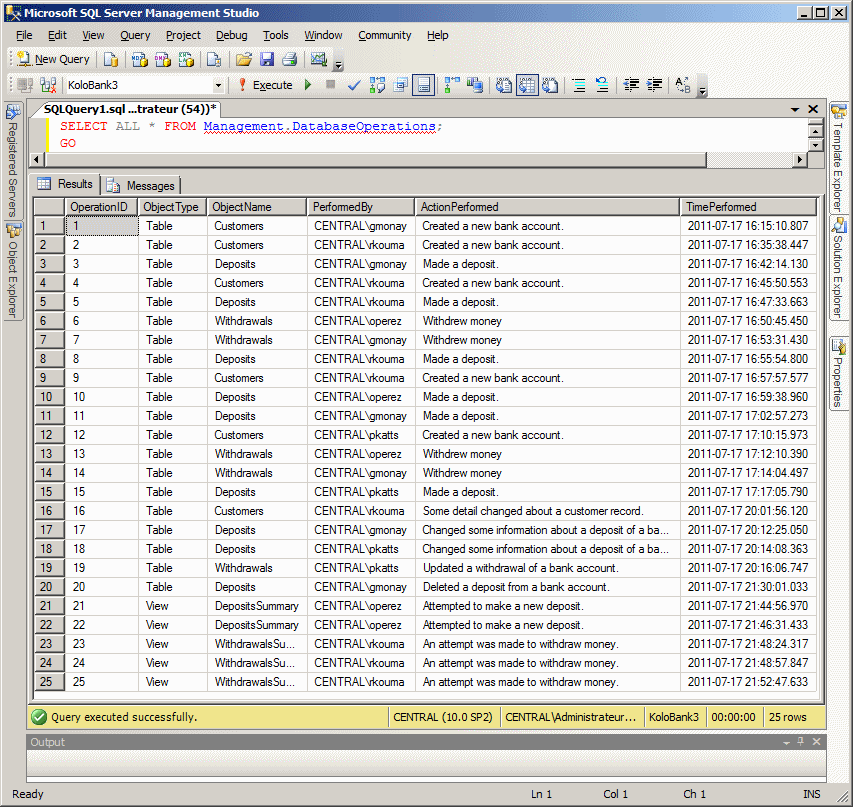Expand the Object Explorer side panel
Screen dimensions: 853x807
coord(13,270)
